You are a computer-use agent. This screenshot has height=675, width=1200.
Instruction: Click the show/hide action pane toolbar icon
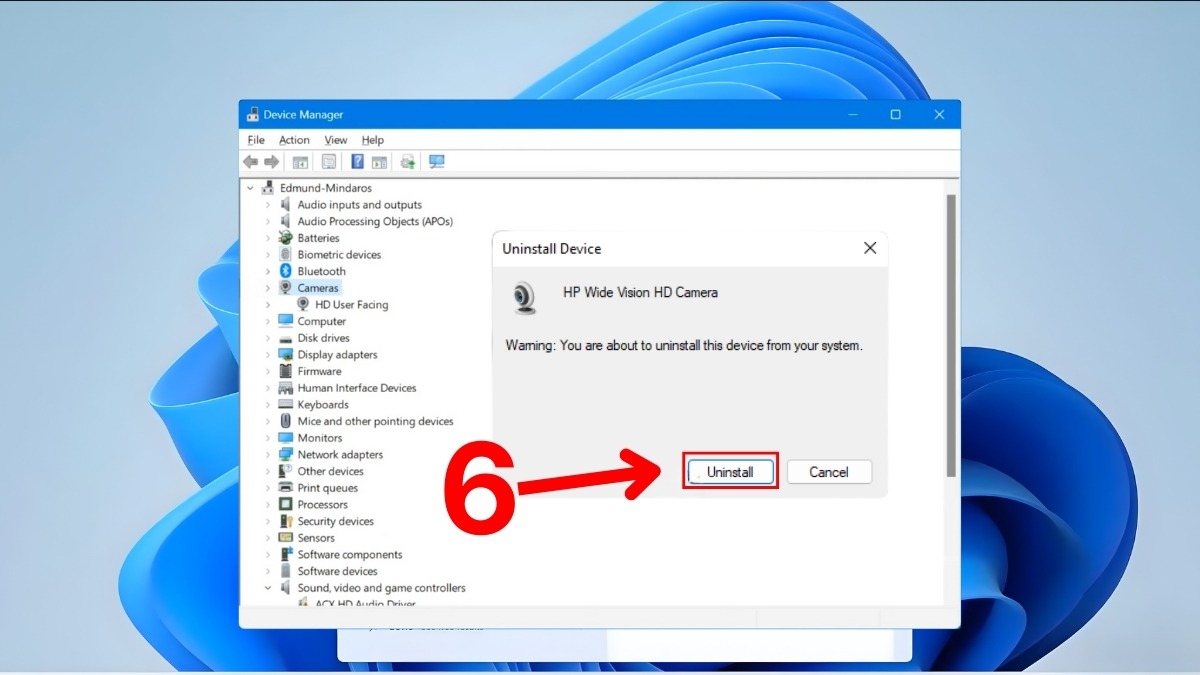pyautogui.click(x=379, y=162)
